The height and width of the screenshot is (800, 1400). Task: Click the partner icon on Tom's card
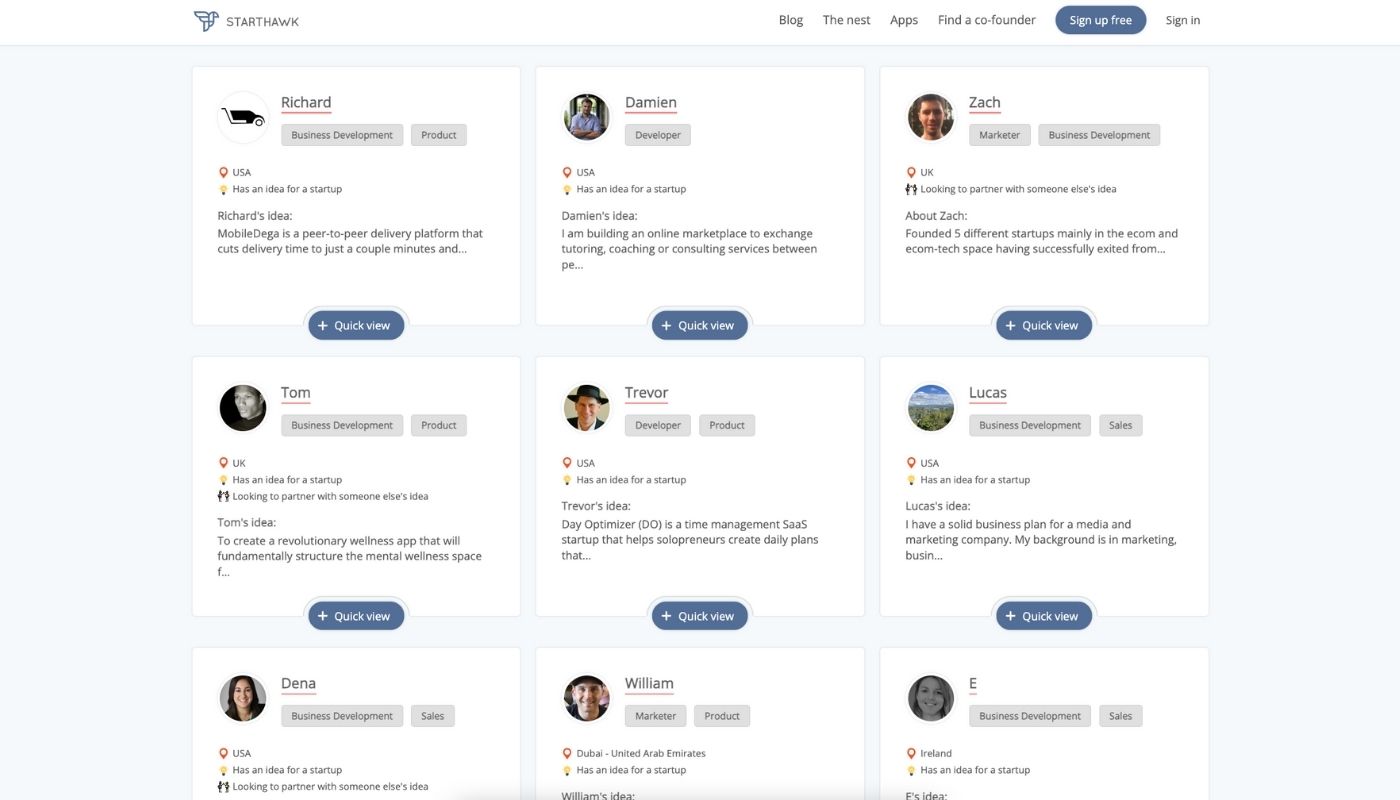point(222,495)
